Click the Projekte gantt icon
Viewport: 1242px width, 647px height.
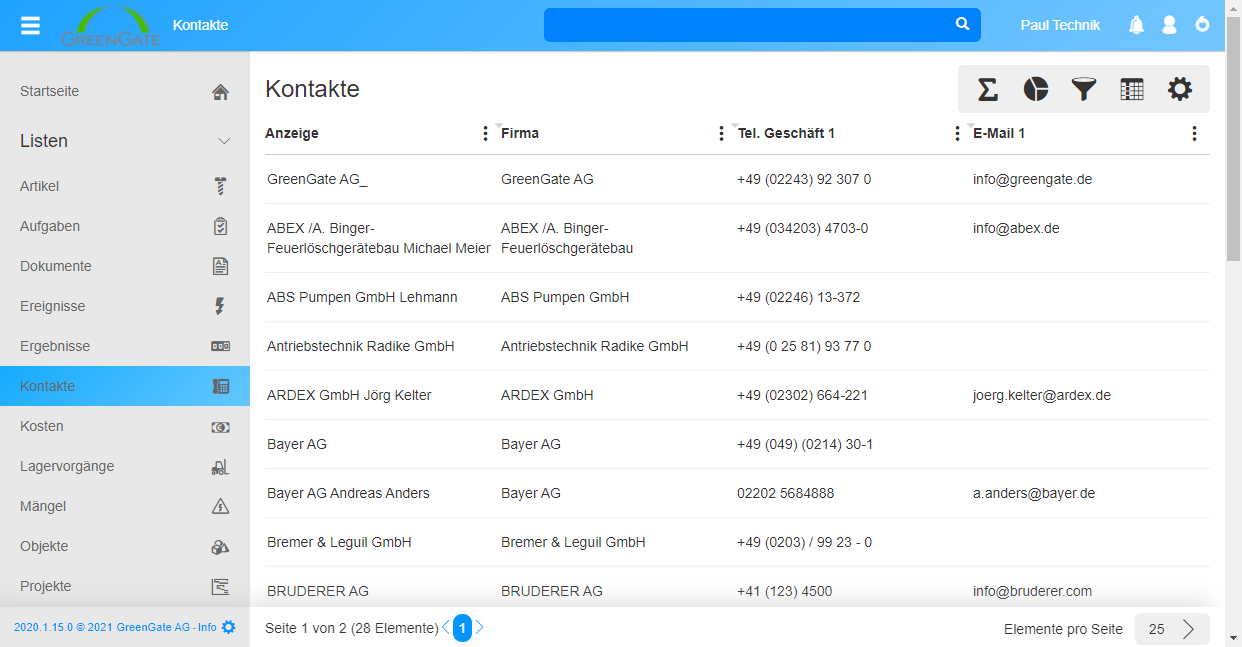coord(221,586)
